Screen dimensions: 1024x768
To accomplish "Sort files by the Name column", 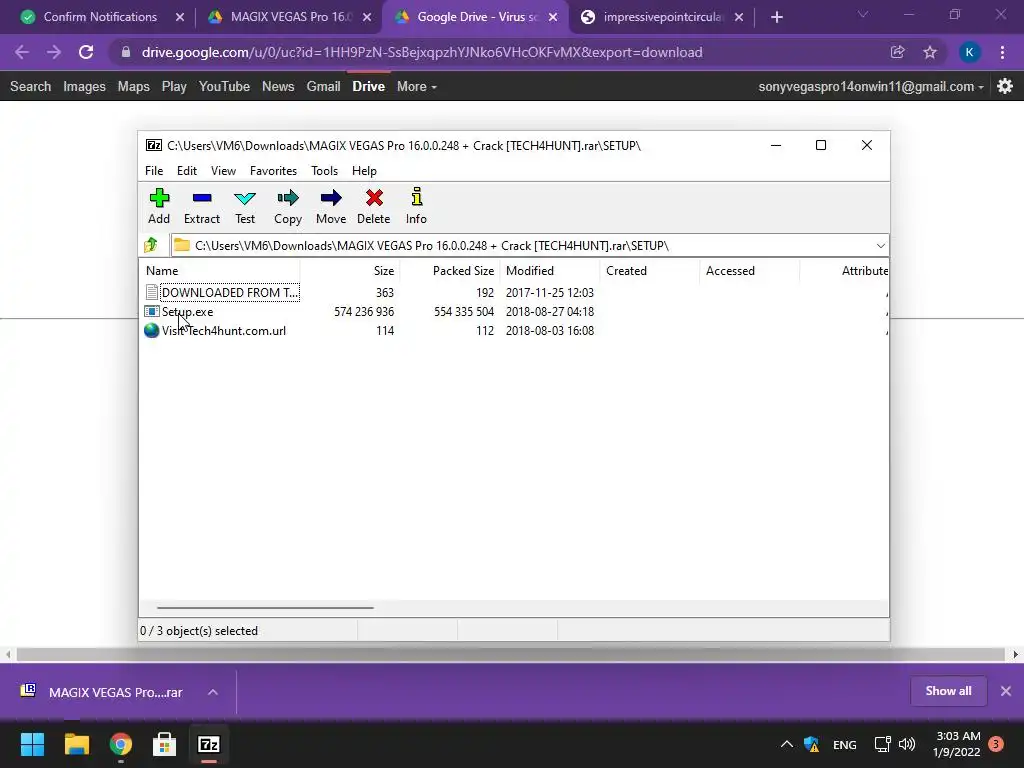I will 219,270.
